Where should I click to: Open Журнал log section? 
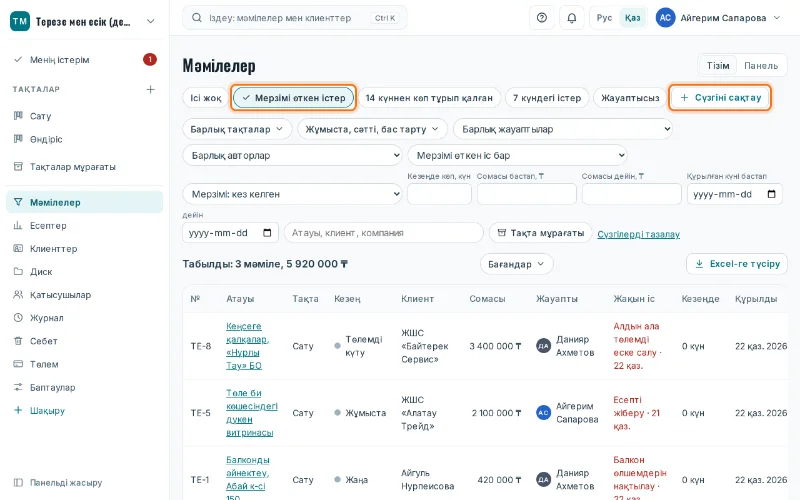pyautogui.click(x=46, y=318)
